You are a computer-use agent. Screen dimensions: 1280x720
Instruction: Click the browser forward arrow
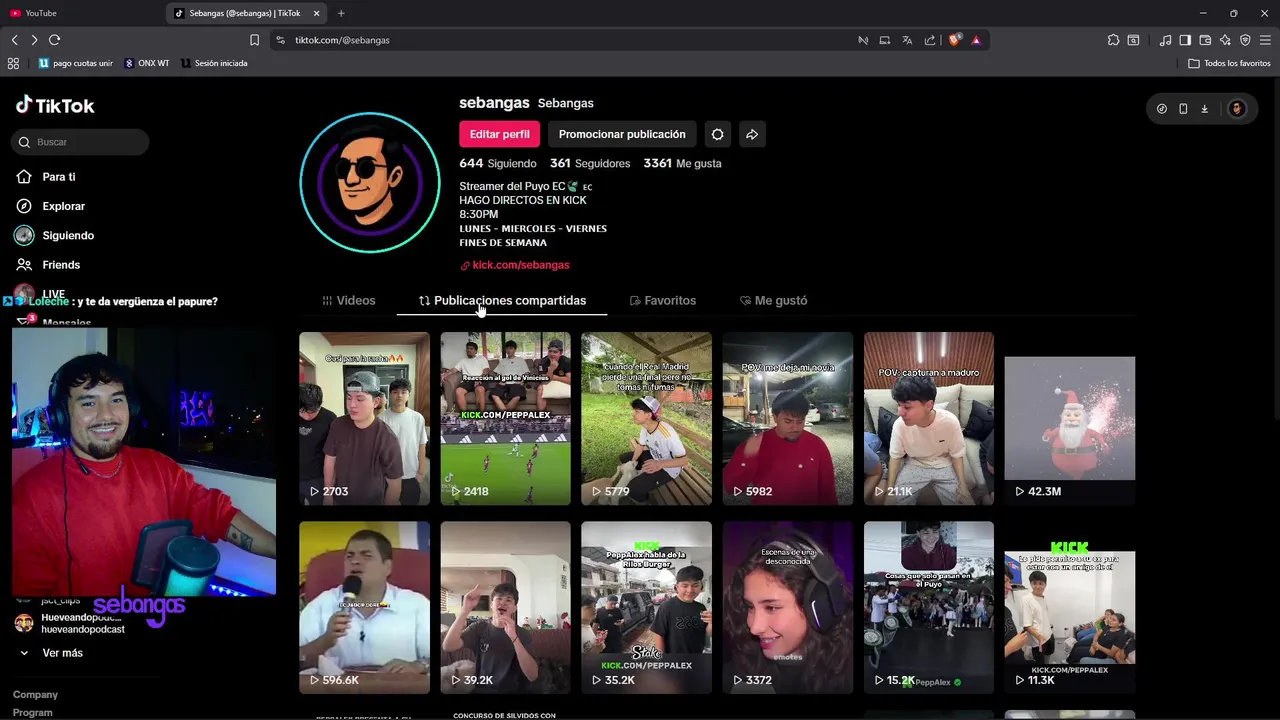pos(34,40)
